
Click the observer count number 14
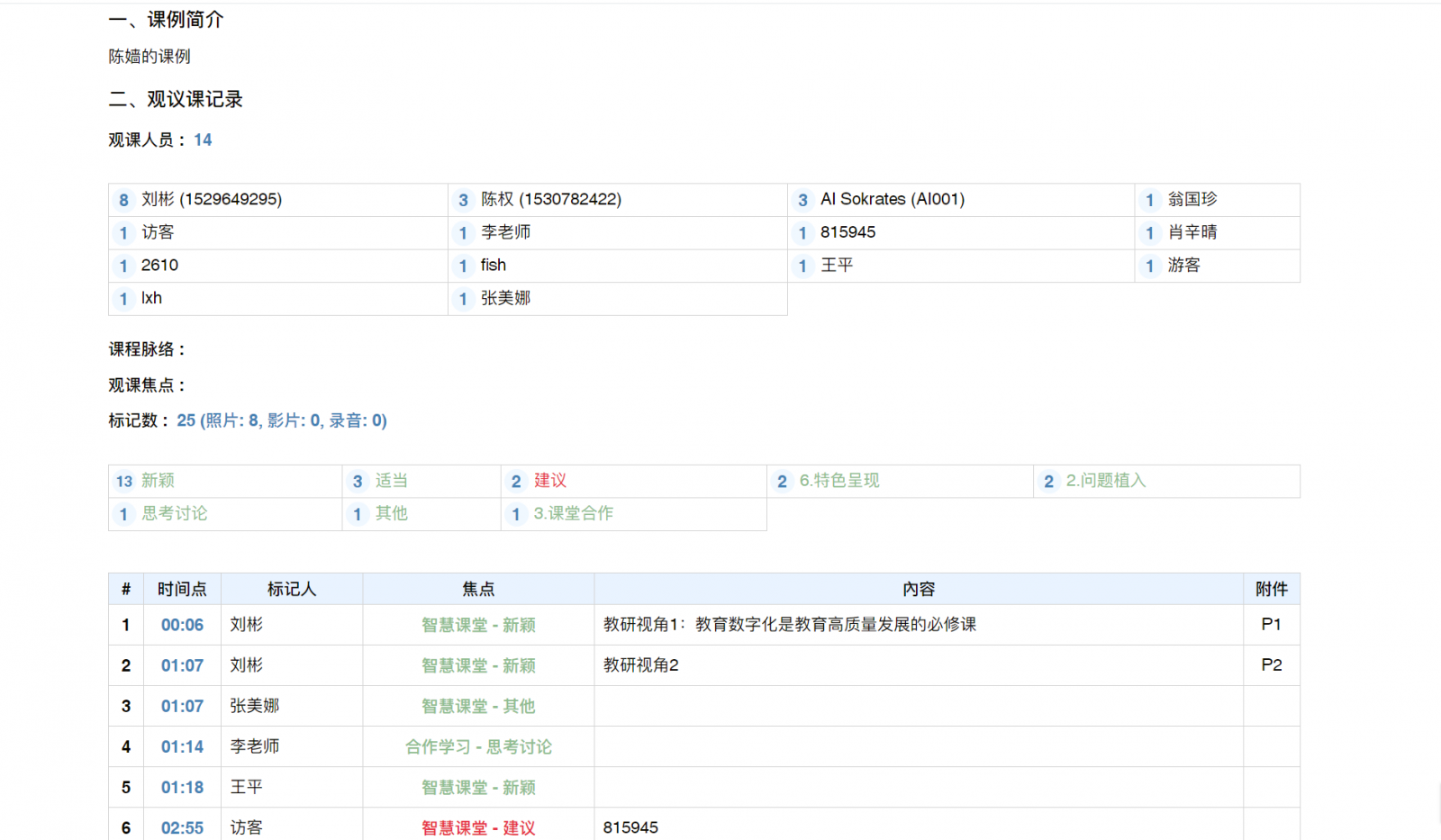[x=203, y=140]
